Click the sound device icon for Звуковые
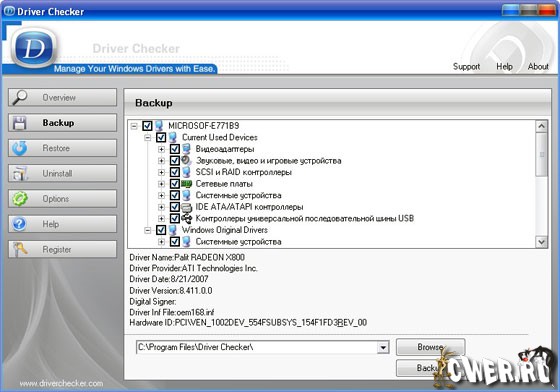 (186, 160)
